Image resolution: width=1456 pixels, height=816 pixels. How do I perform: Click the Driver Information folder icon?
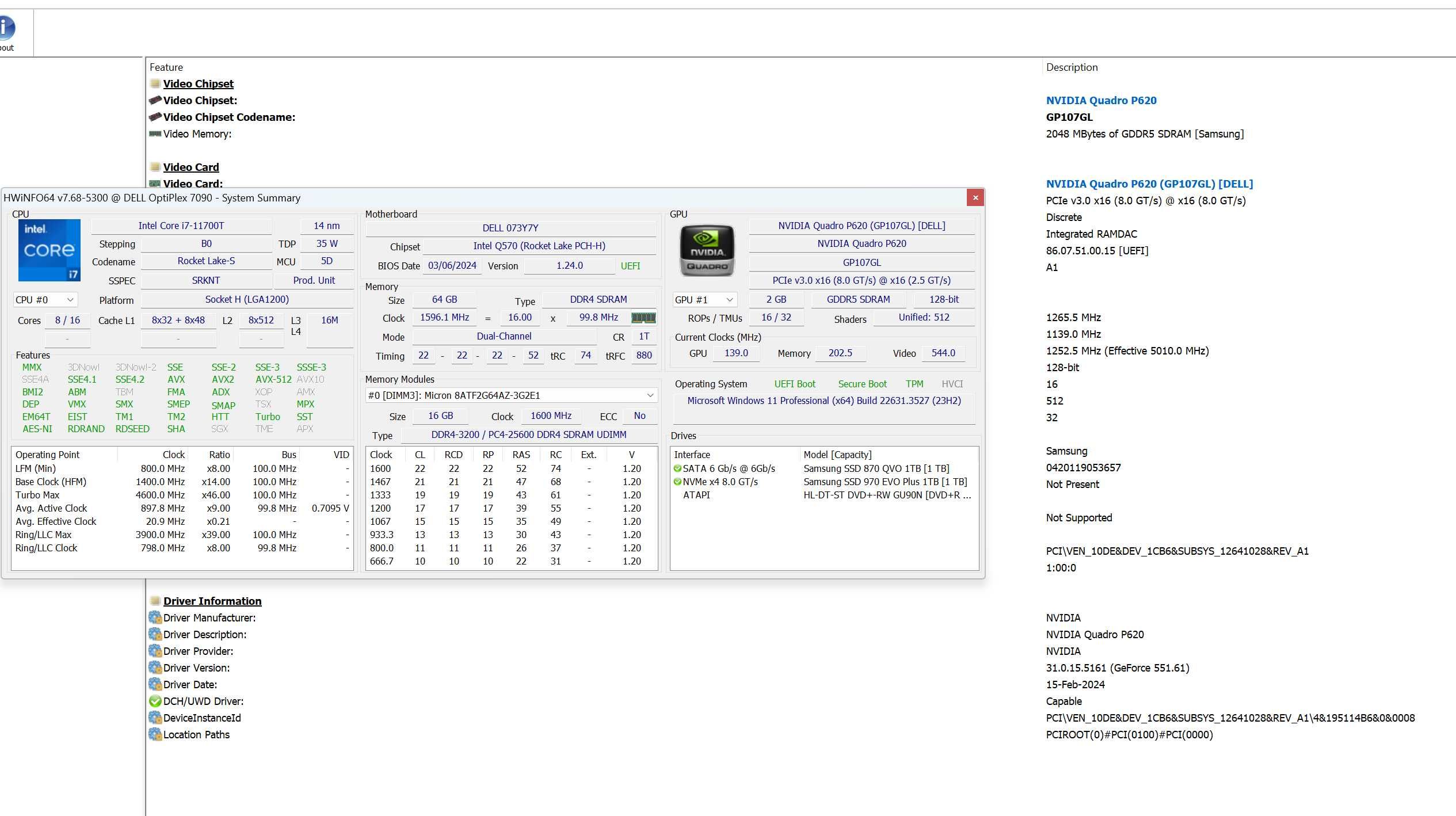pos(155,601)
